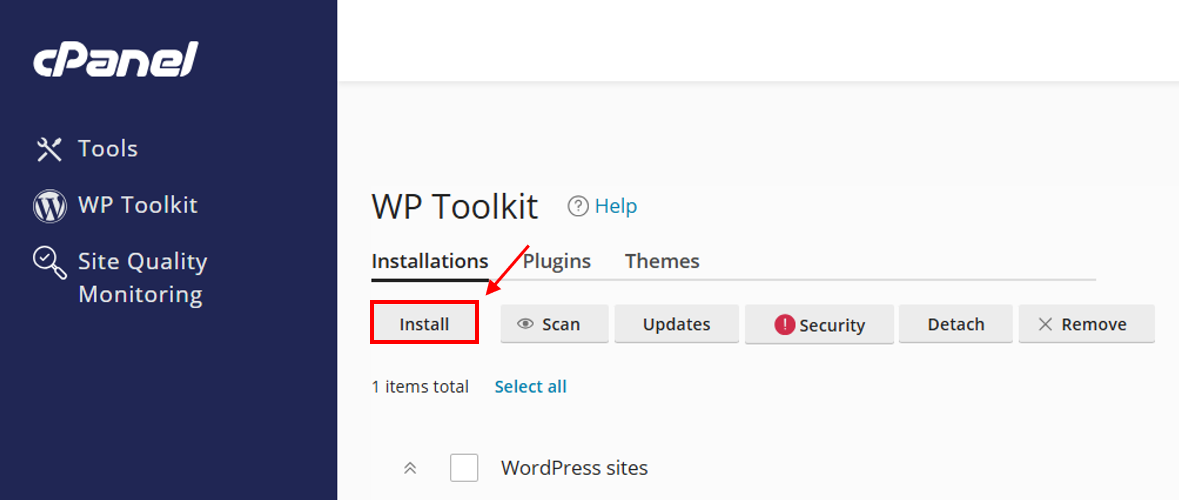Click the eye icon on Scan button

tap(525, 324)
